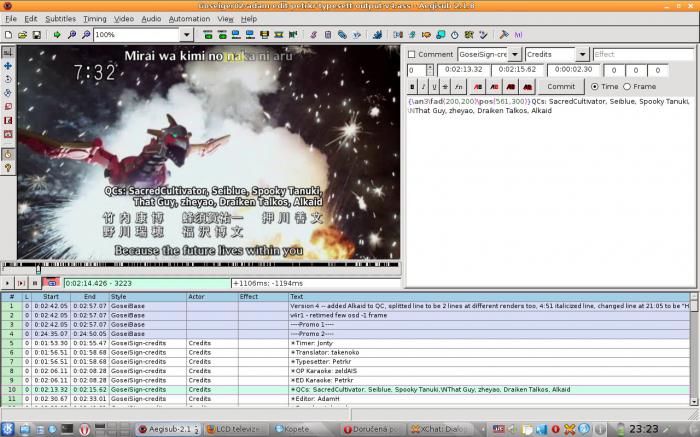Click the duration field 0:00:02.30

click(x=573, y=70)
